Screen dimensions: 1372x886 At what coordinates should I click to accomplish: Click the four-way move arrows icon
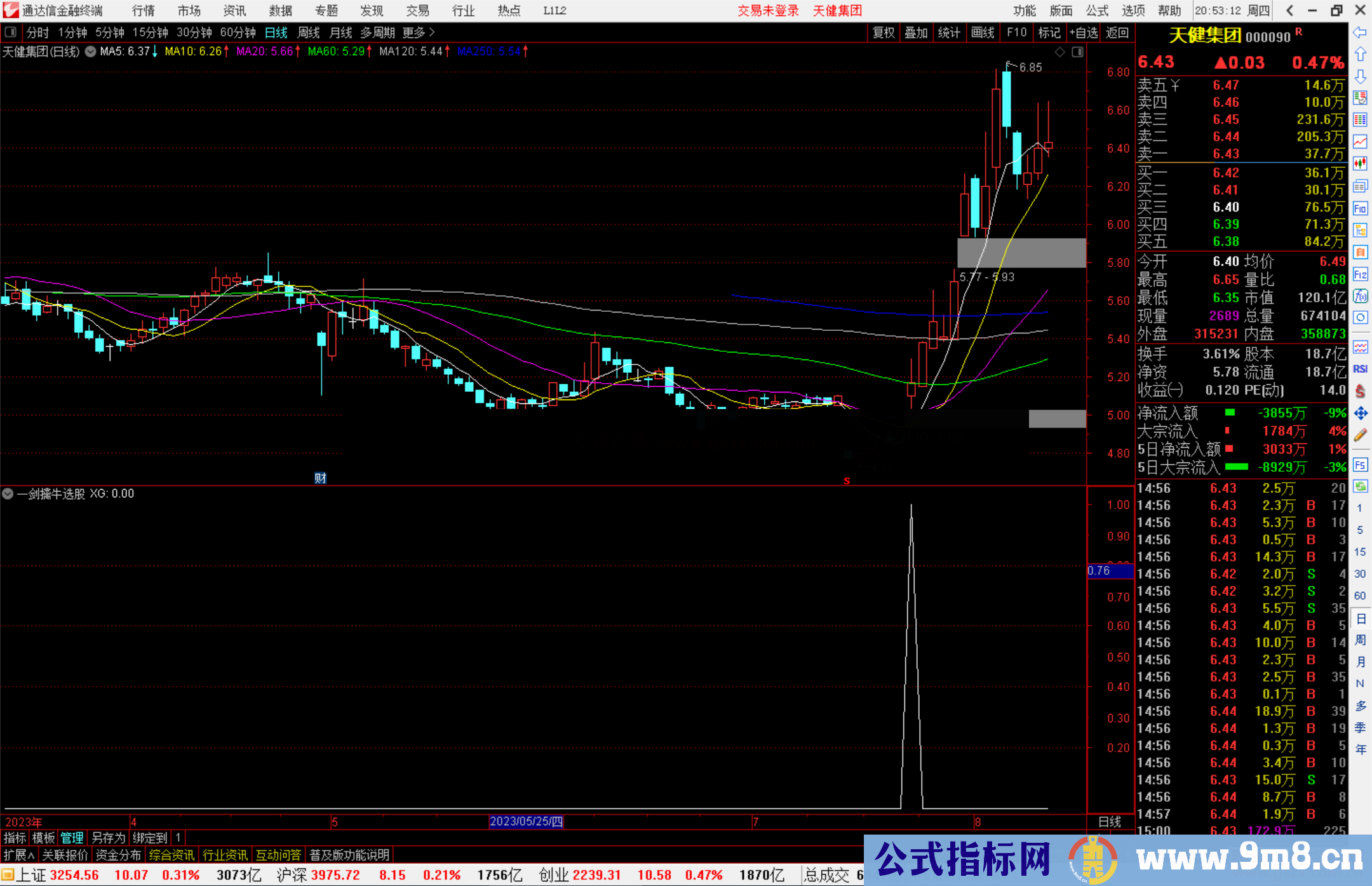pos(1360,413)
